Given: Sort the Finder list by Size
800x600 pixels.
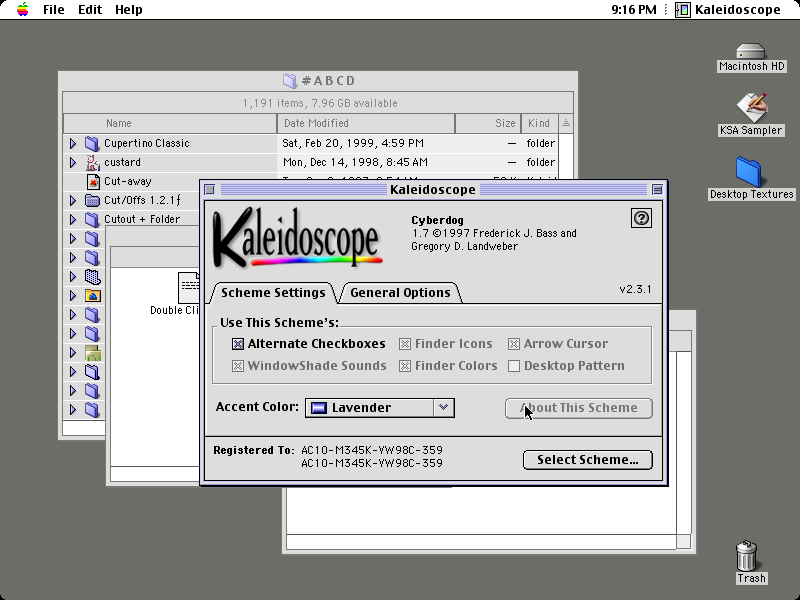Looking at the screenshot, I should [x=488, y=123].
